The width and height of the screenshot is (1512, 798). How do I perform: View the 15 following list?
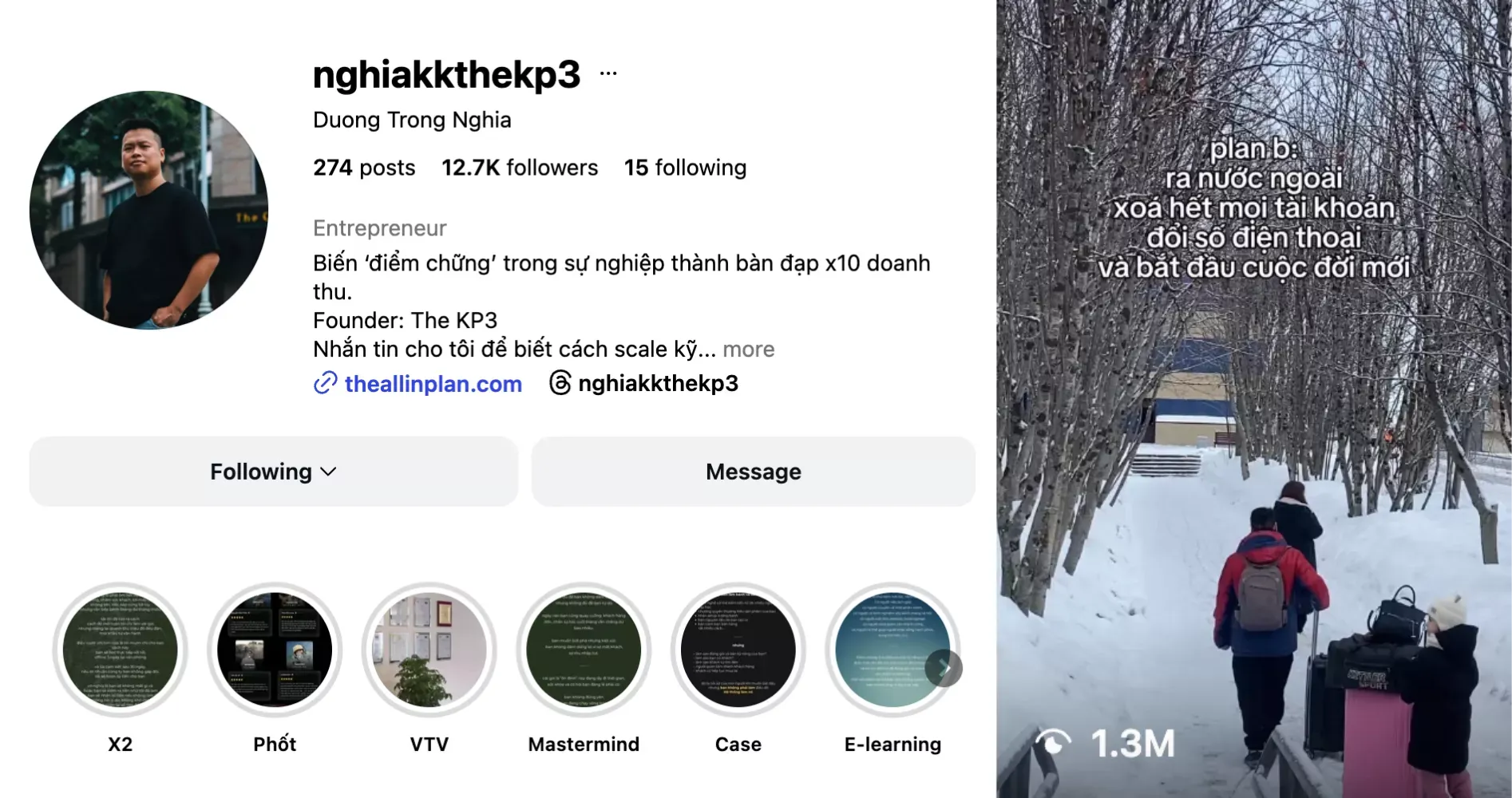click(x=685, y=168)
